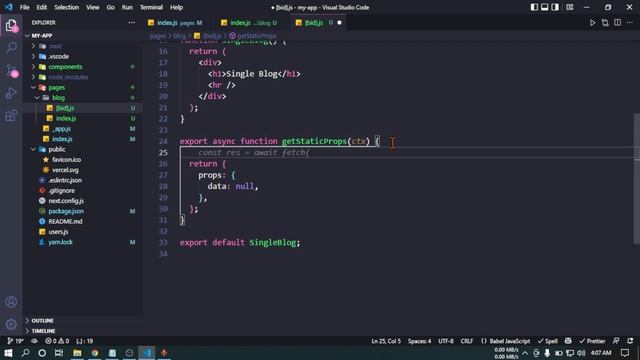640x360 pixels.
Task: Click Ln 25, Col 5 go to line
Action: click(x=386, y=341)
